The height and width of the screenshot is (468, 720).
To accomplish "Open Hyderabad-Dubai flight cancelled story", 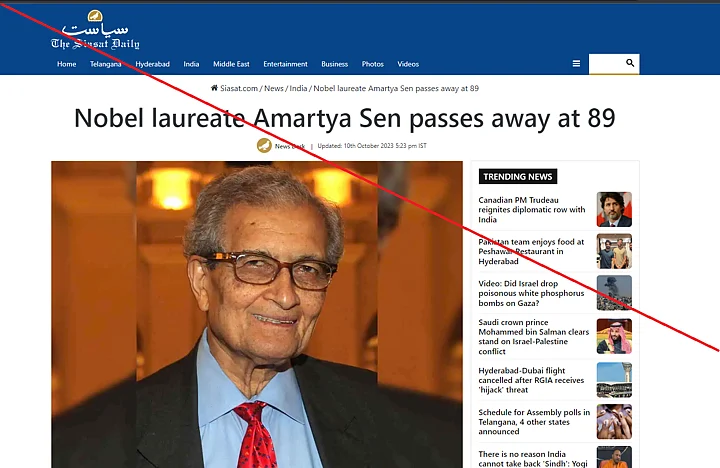I will point(531,380).
